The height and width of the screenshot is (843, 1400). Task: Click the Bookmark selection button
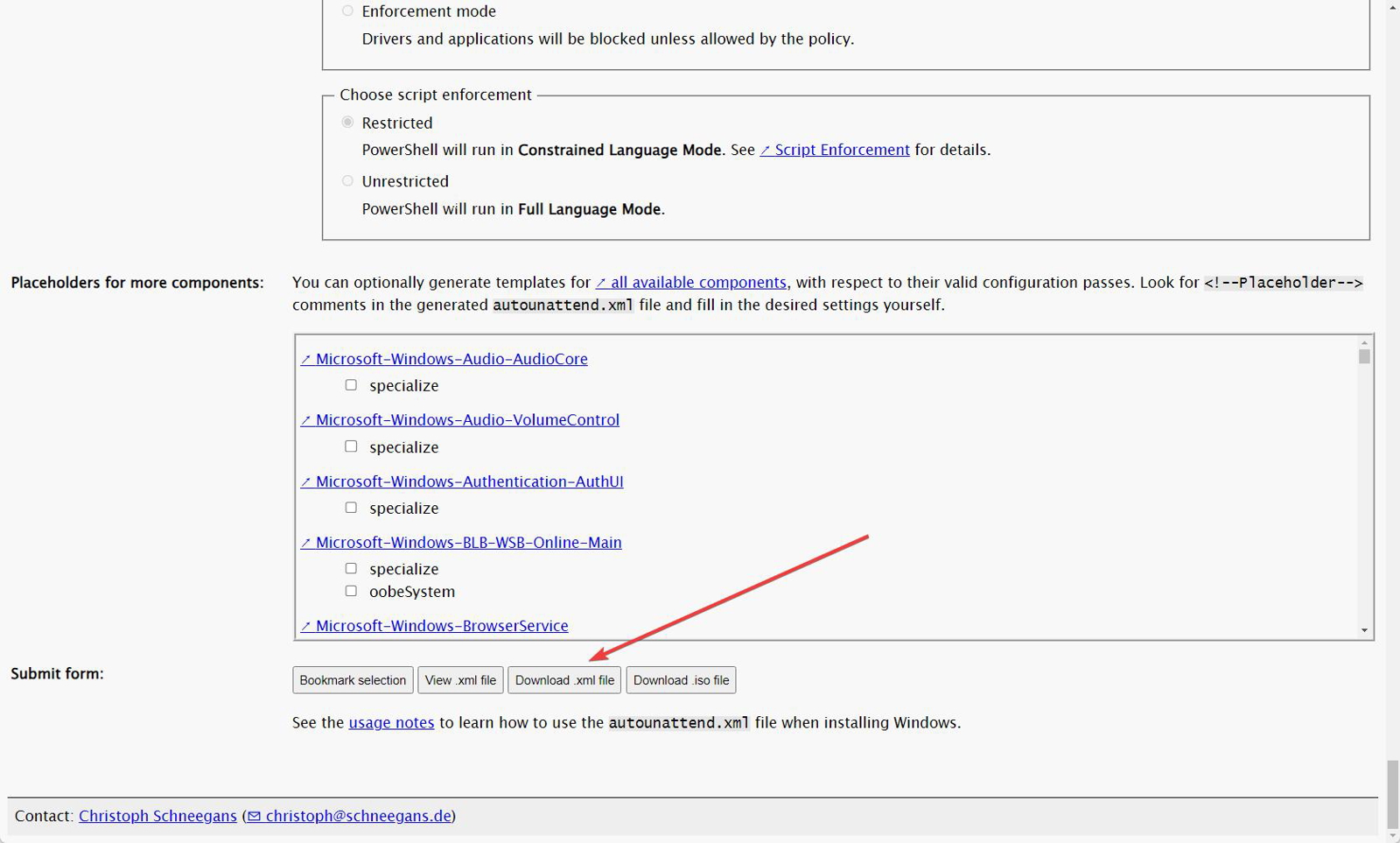[x=353, y=680]
